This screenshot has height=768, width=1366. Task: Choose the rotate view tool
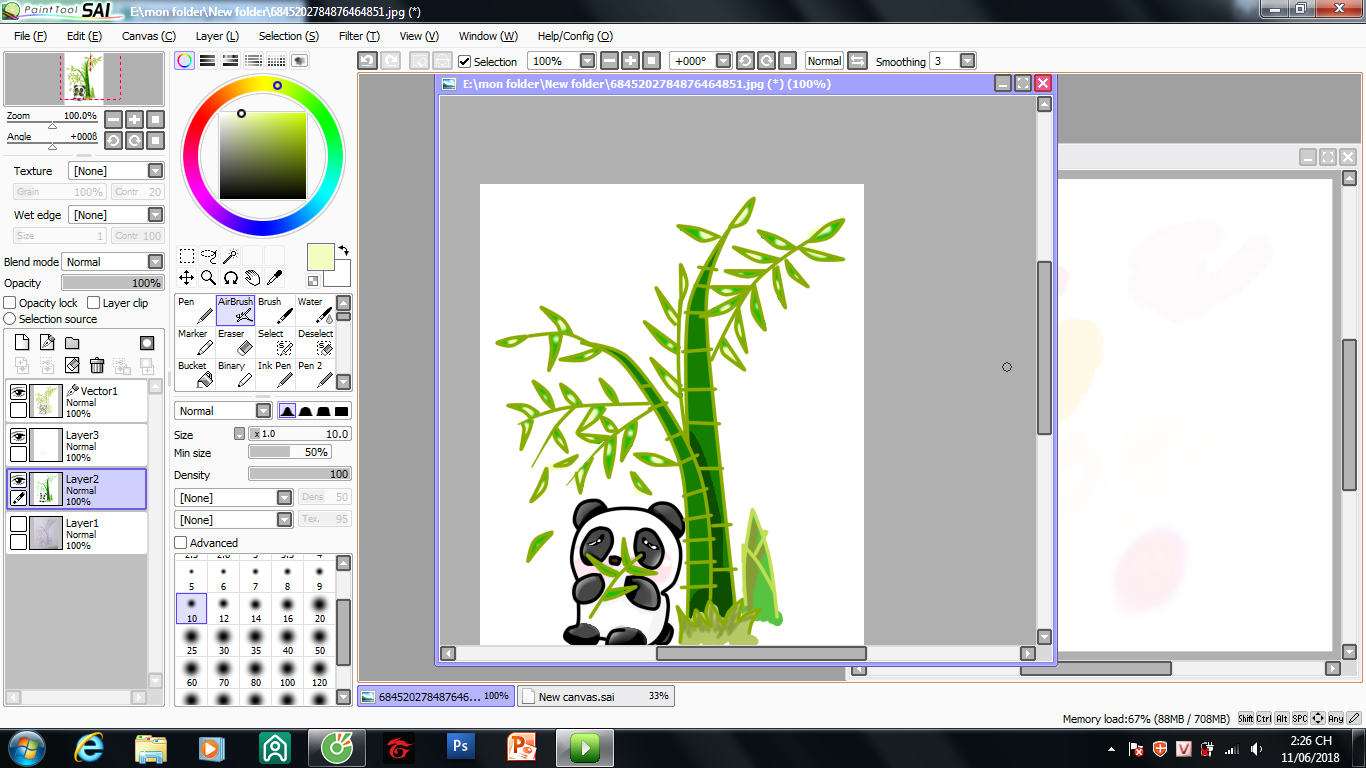click(x=230, y=278)
